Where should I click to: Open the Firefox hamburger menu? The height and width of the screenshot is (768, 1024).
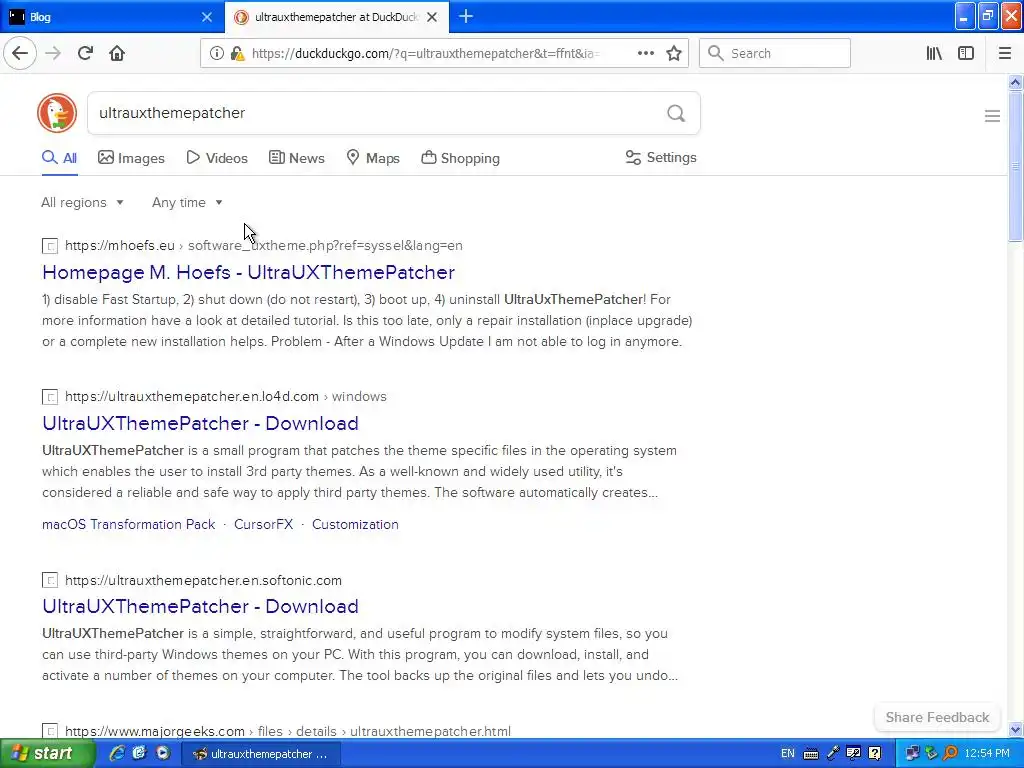pyautogui.click(x=1004, y=53)
